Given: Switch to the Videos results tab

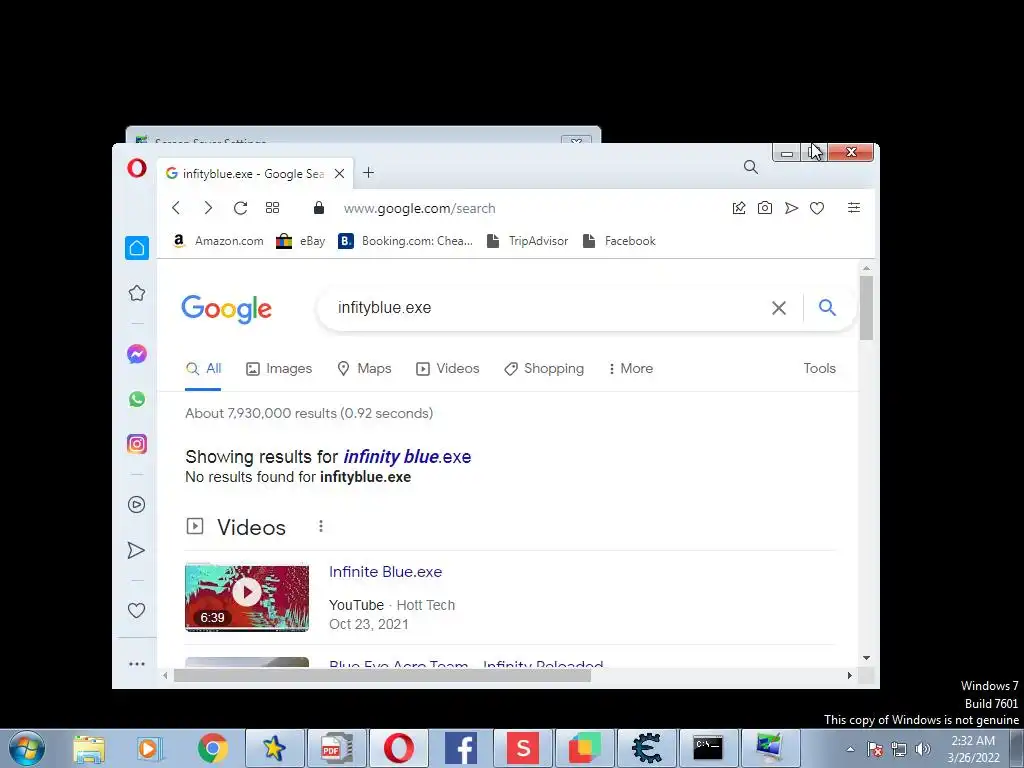Looking at the screenshot, I should point(448,368).
